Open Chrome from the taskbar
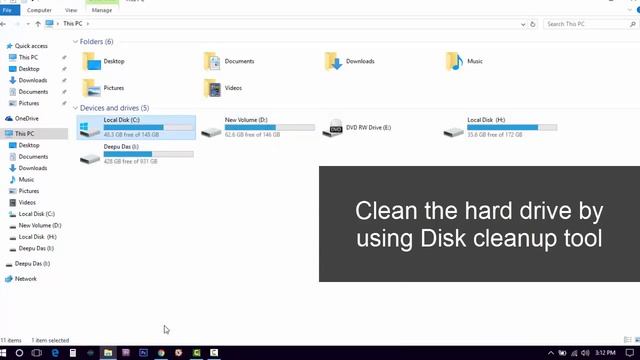The image size is (640, 360). [x=161, y=353]
